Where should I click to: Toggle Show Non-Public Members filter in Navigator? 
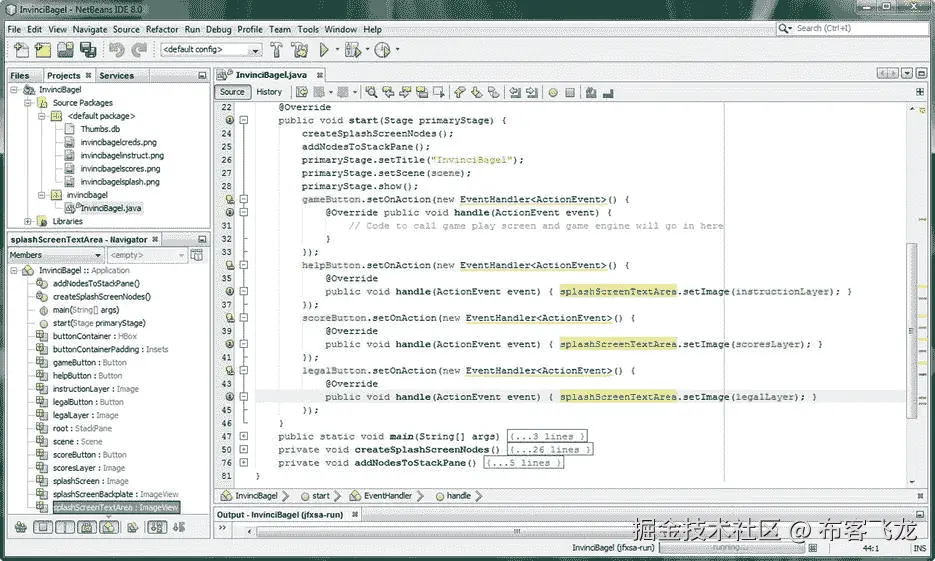[x=87, y=527]
